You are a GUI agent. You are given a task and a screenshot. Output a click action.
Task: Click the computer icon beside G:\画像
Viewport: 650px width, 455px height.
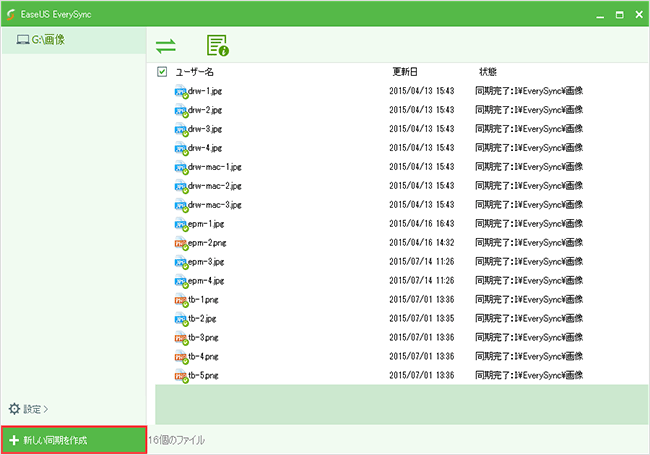tap(23, 40)
